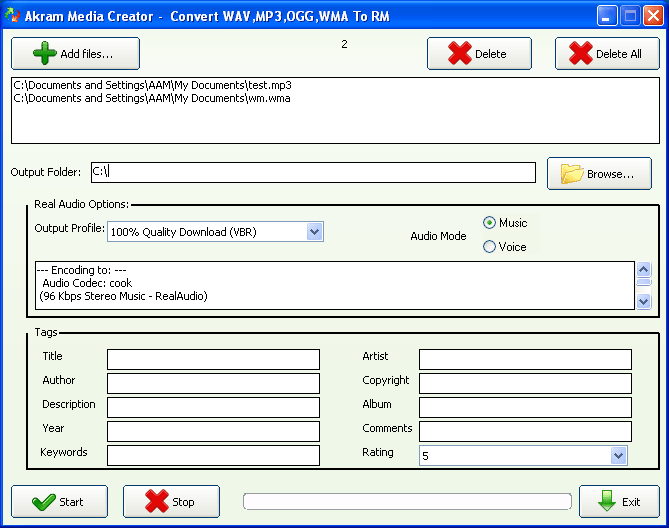Click into the Copyright tag field
669x528 pixels.
pyautogui.click(x=525, y=383)
